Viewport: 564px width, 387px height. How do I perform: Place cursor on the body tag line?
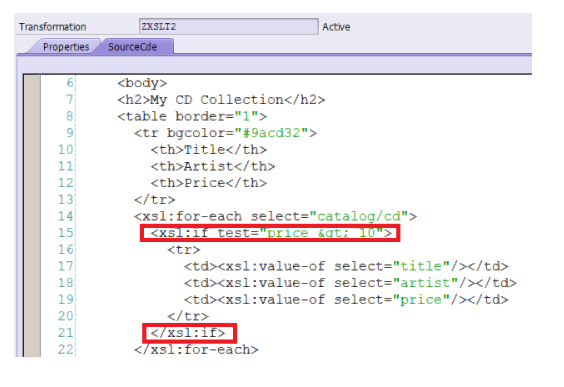pyautogui.click(x=142, y=83)
